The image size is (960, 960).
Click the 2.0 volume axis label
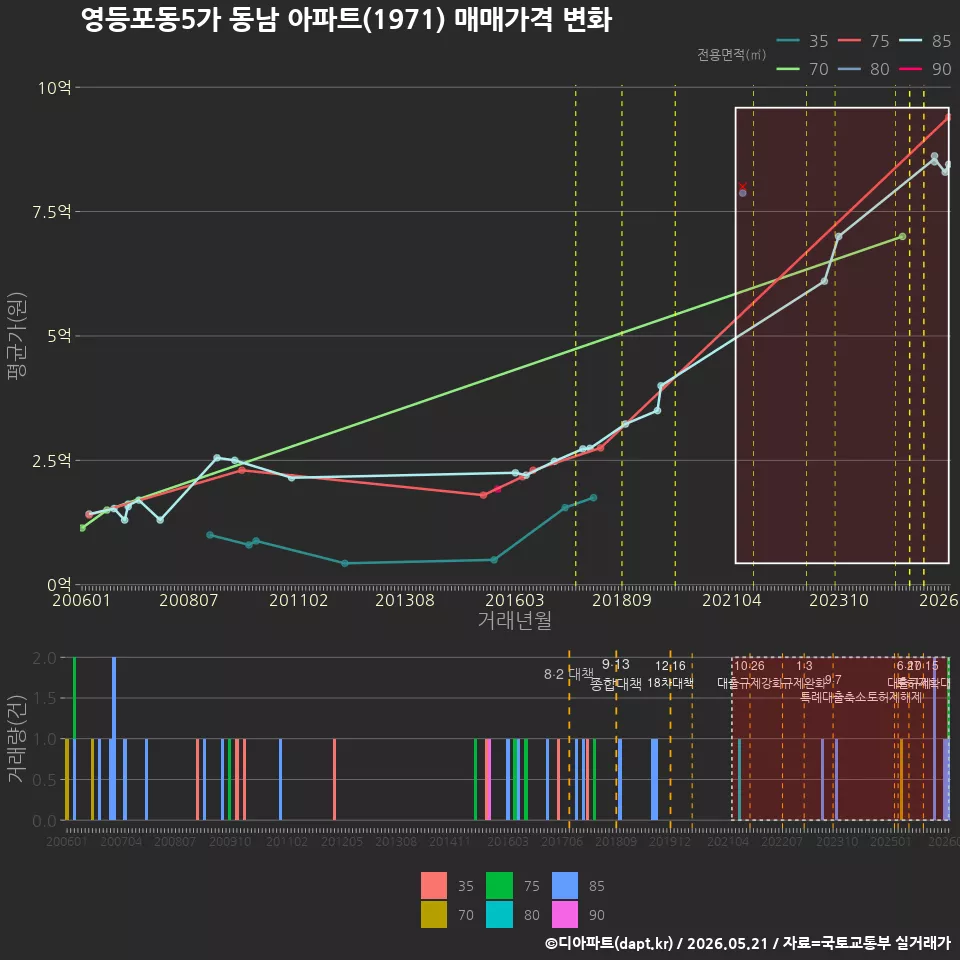coord(44,658)
